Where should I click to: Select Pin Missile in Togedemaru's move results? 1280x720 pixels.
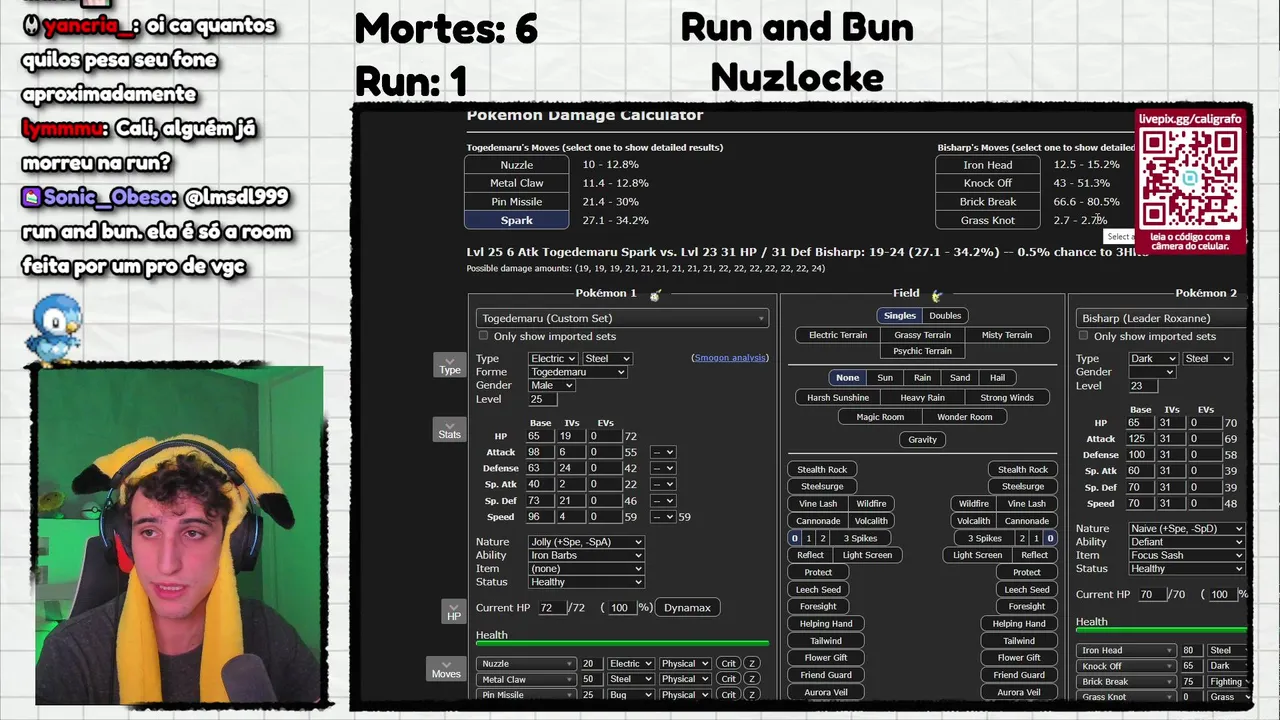coord(517,202)
